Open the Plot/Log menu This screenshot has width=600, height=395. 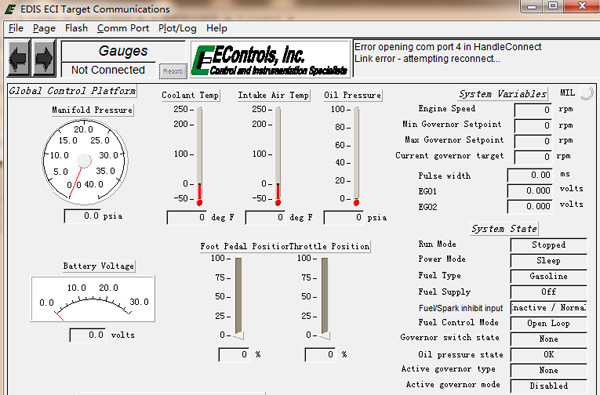177,28
